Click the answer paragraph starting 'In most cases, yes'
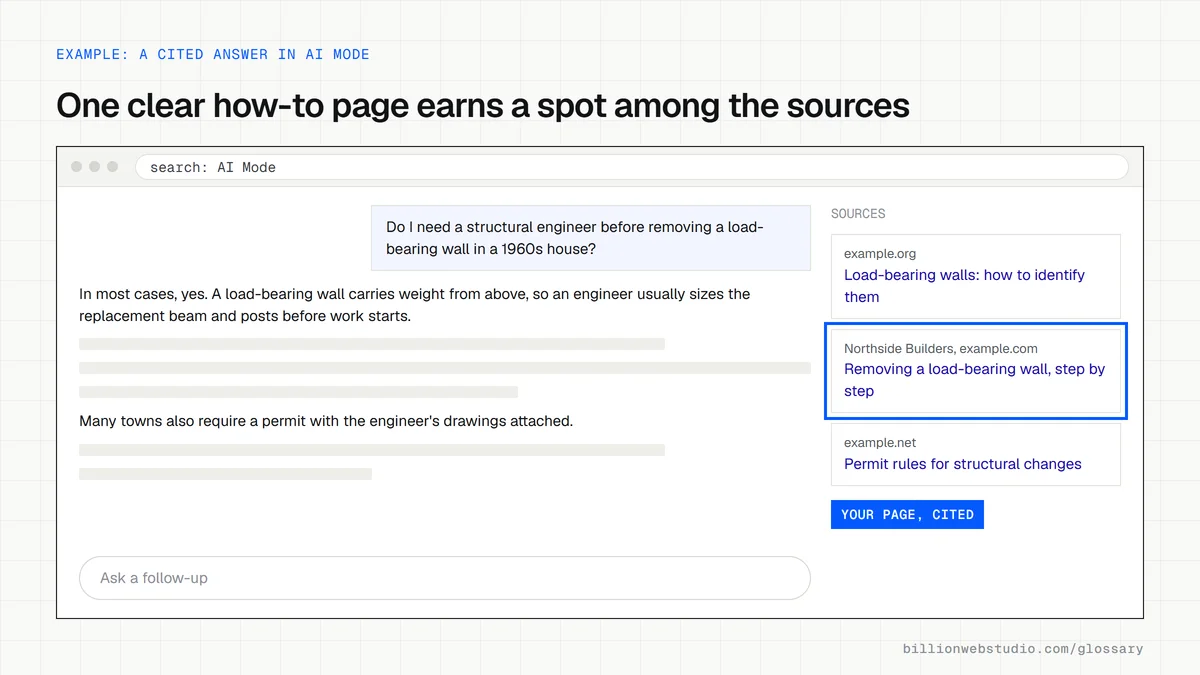This screenshot has height=675, width=1200. pyautogui.click(x=415, y=305)
